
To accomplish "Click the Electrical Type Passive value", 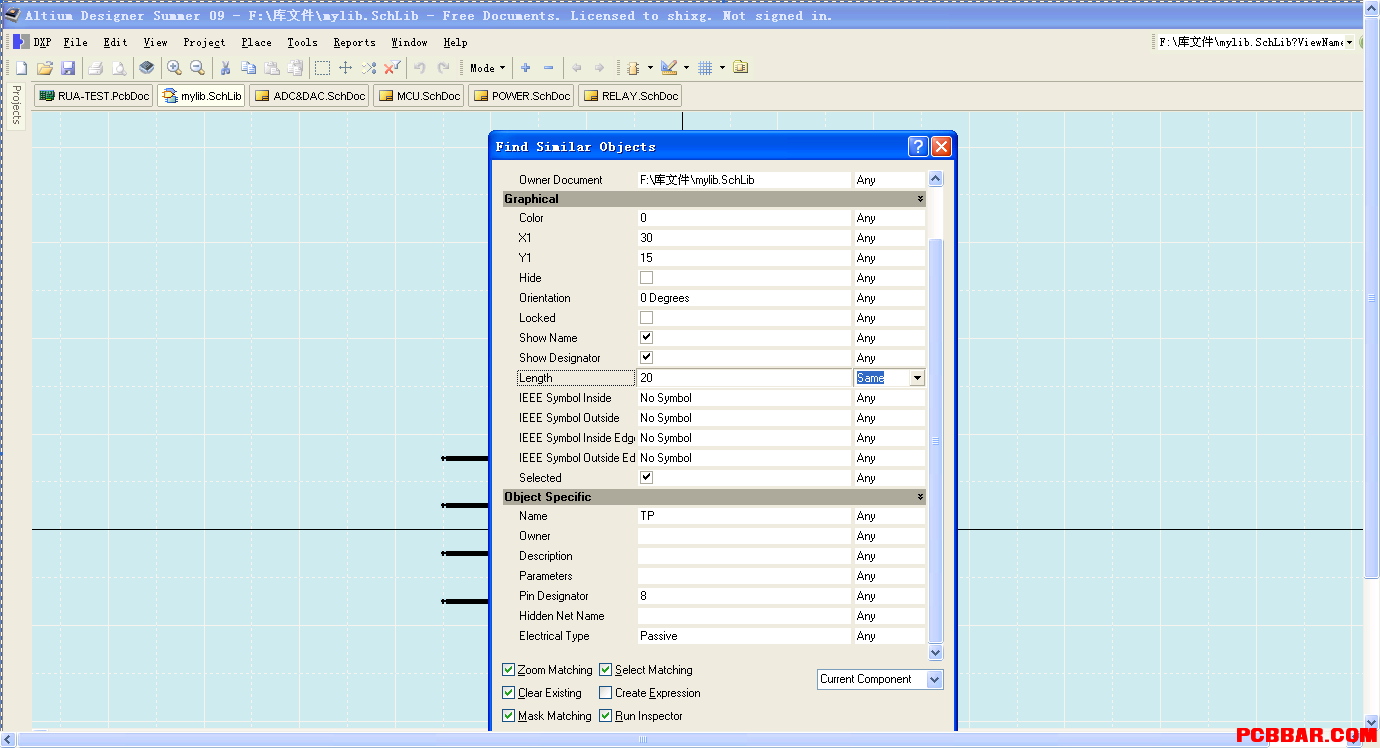I will [x=744, y=636].
